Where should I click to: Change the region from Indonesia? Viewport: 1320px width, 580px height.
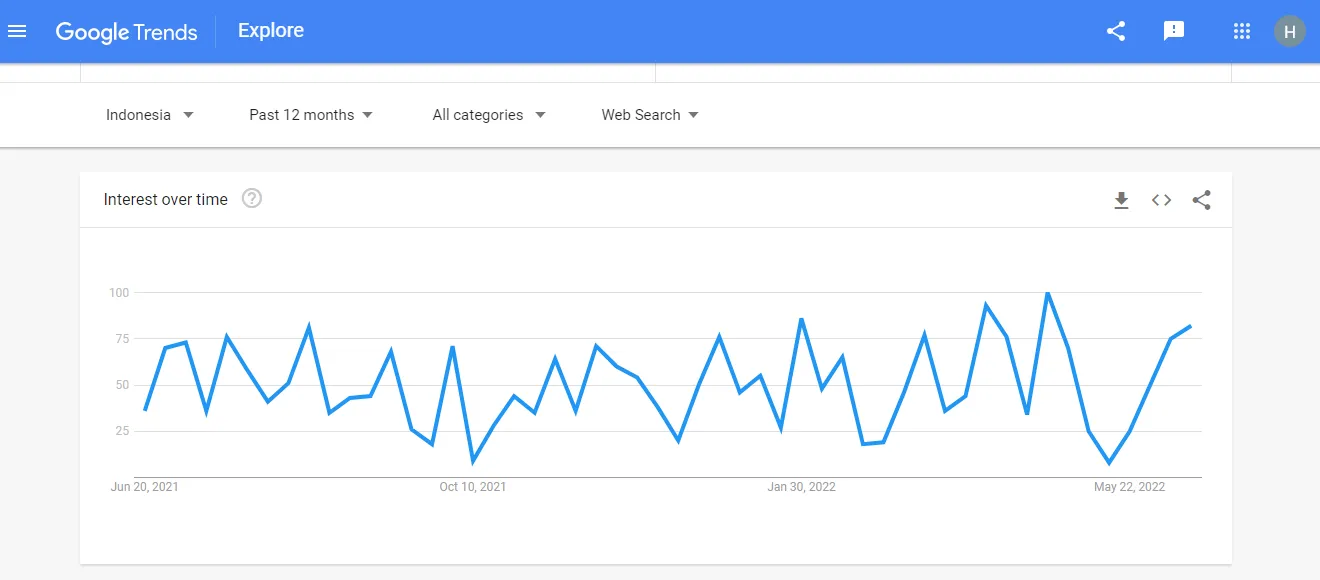[x=148, y=114]
